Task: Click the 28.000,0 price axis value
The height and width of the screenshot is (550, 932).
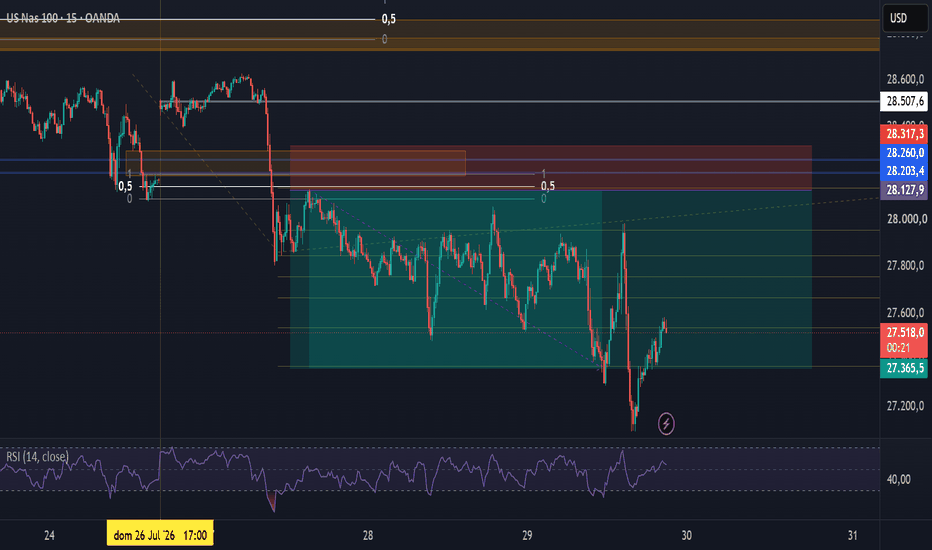Action: click(905, 219)
